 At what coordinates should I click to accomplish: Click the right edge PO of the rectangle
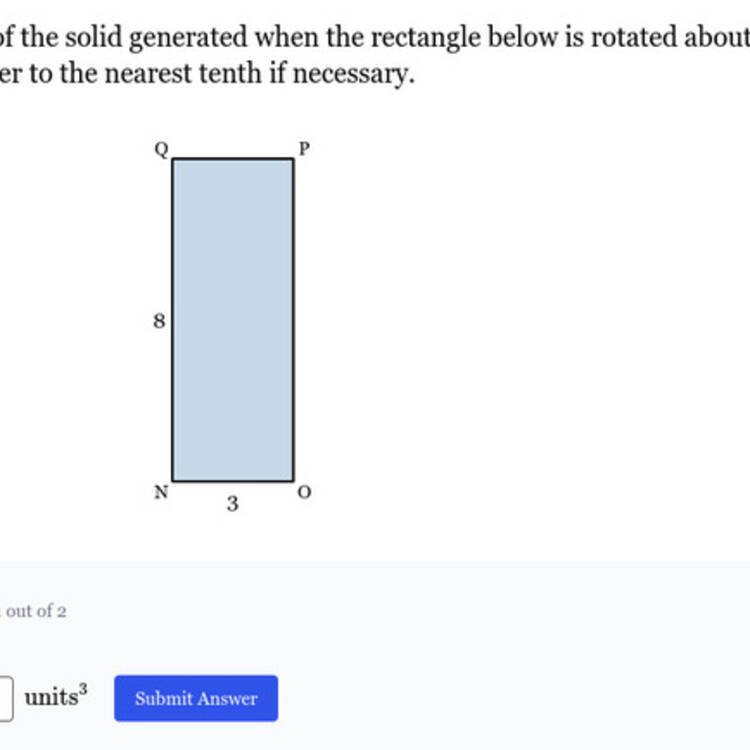click(293, 320)
